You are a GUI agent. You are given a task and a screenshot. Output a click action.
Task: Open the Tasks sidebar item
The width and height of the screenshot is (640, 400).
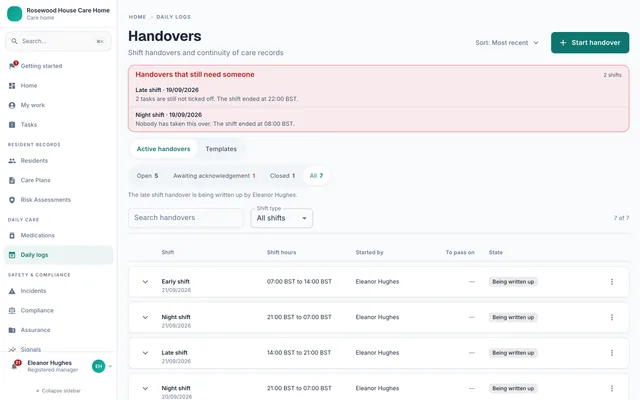tap(58, 125)
